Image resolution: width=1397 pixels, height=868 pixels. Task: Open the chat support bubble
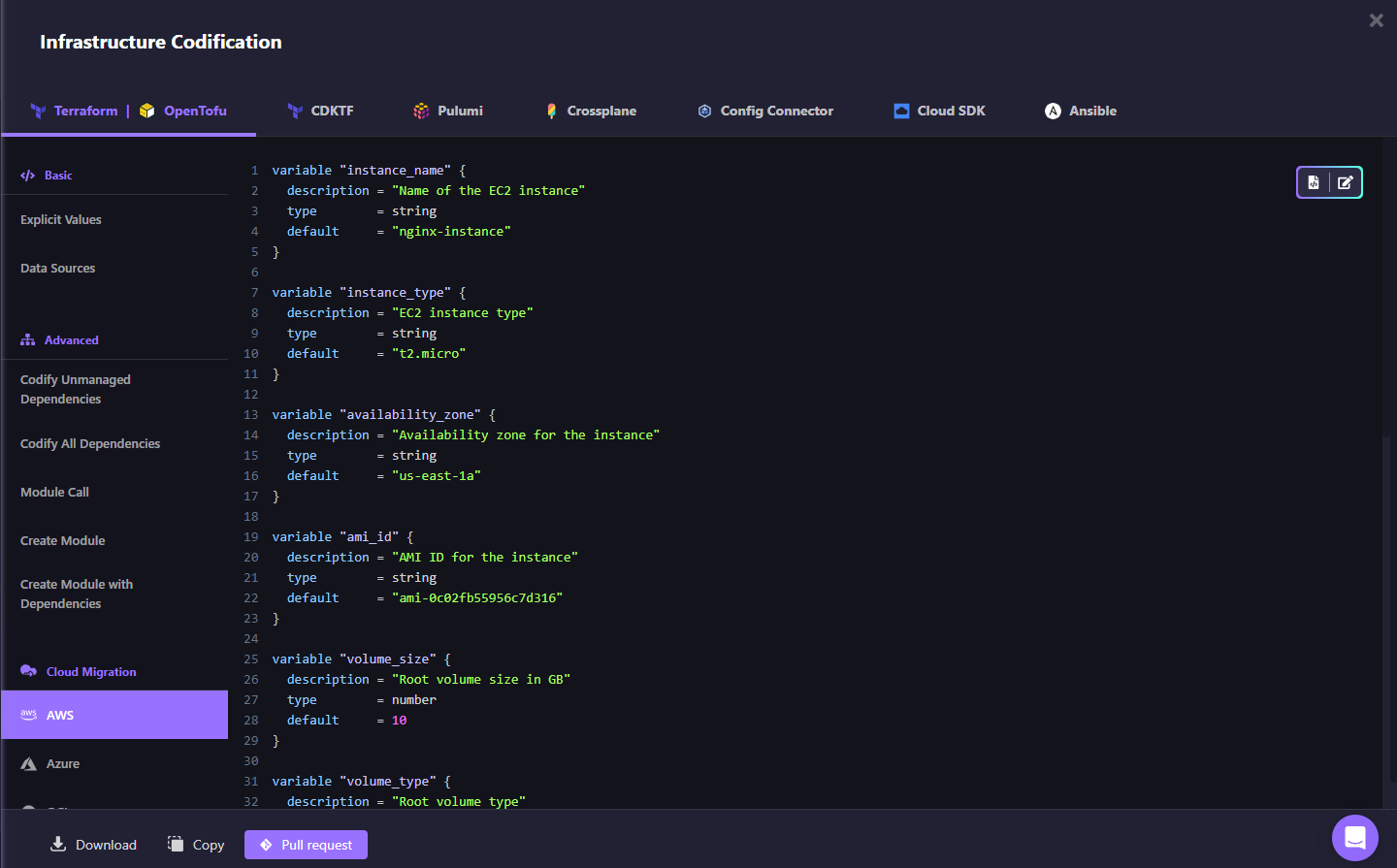(x=1355, y=838)
